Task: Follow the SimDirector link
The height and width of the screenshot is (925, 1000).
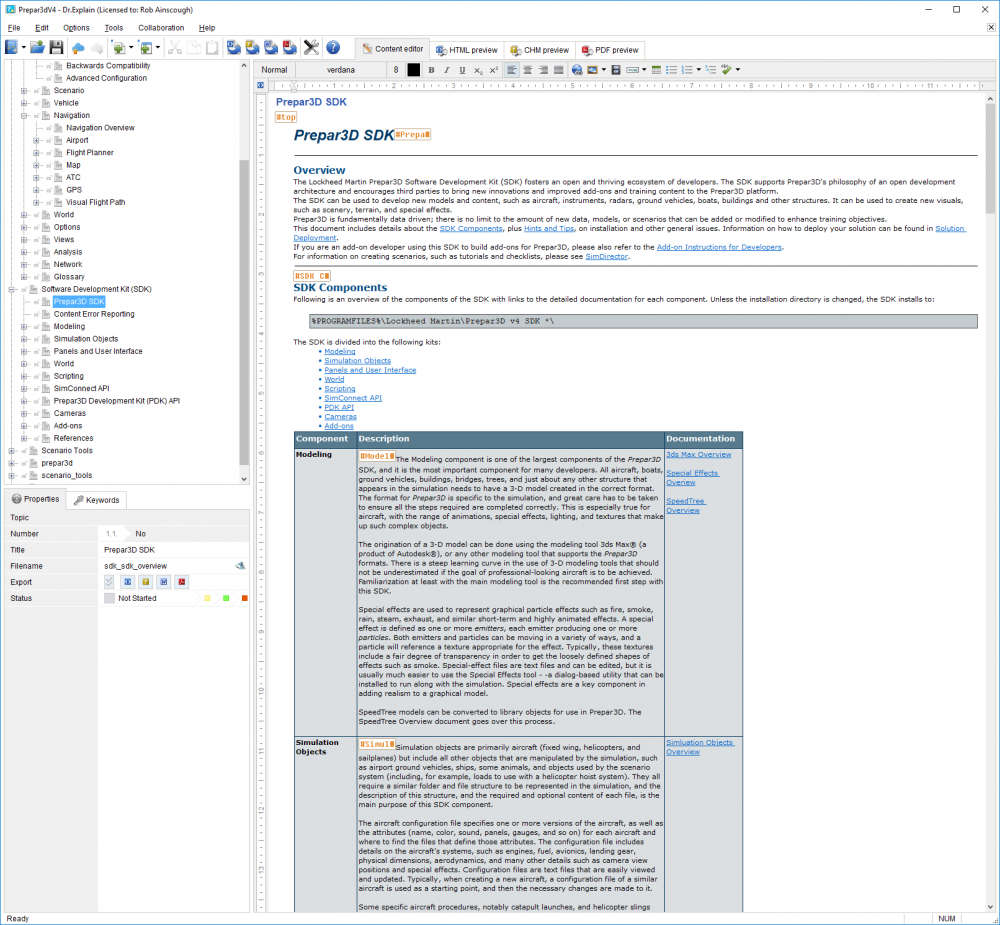Action: [607, 256]
